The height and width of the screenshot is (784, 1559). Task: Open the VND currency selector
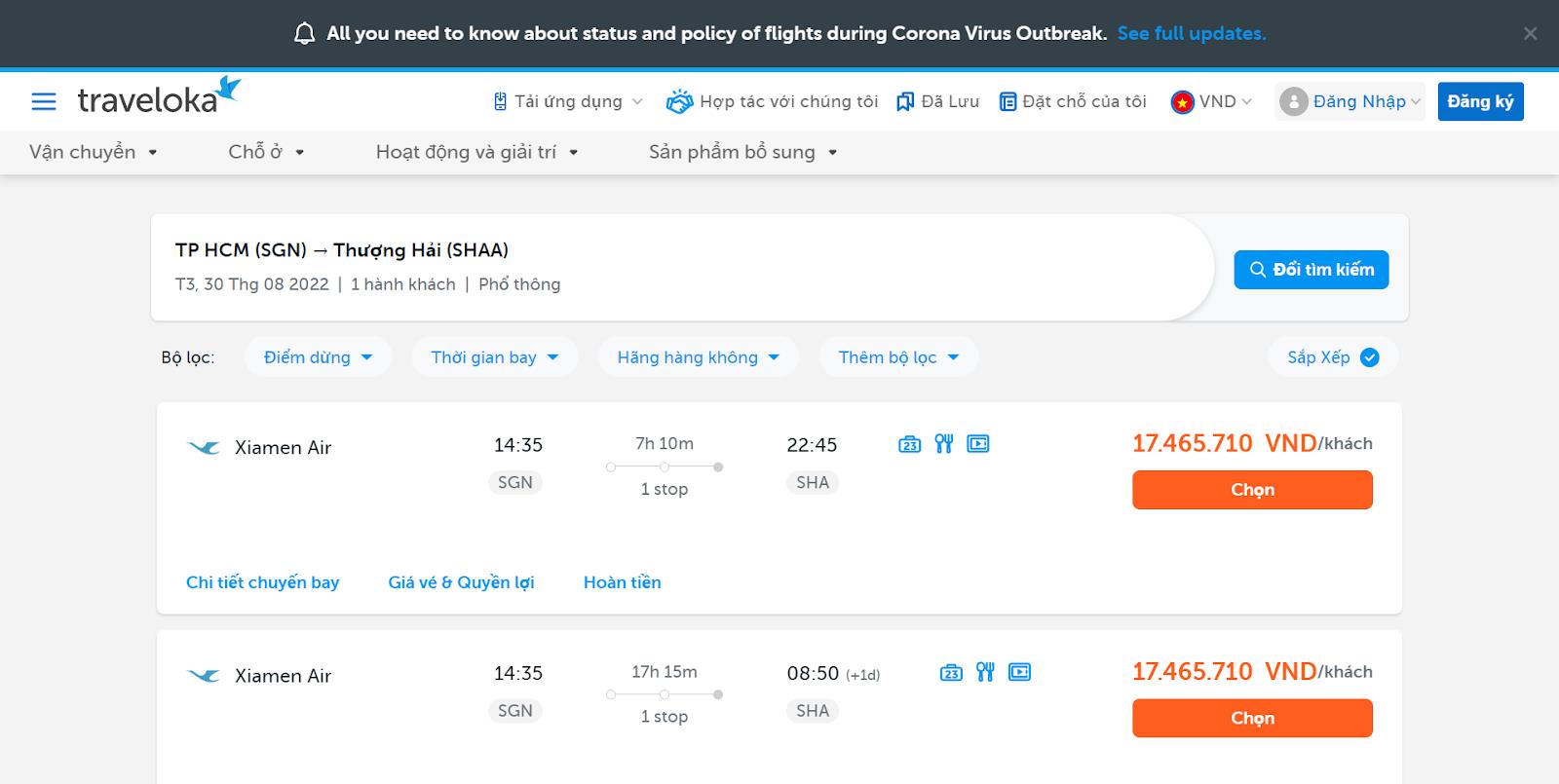[1211, 101]
